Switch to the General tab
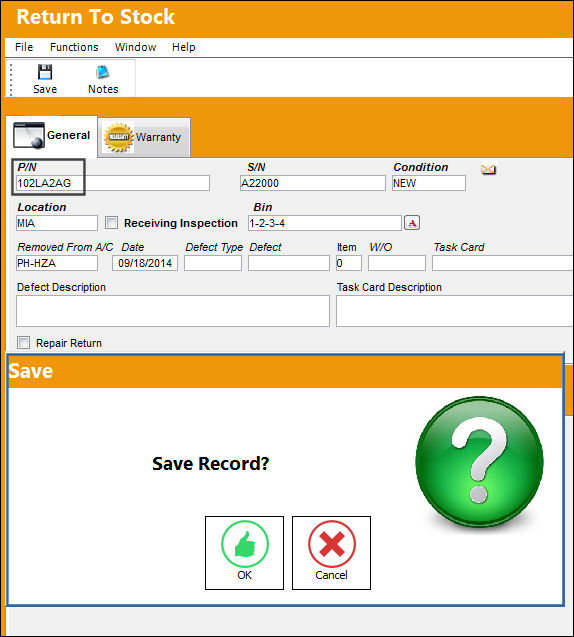 coord(52,136)
